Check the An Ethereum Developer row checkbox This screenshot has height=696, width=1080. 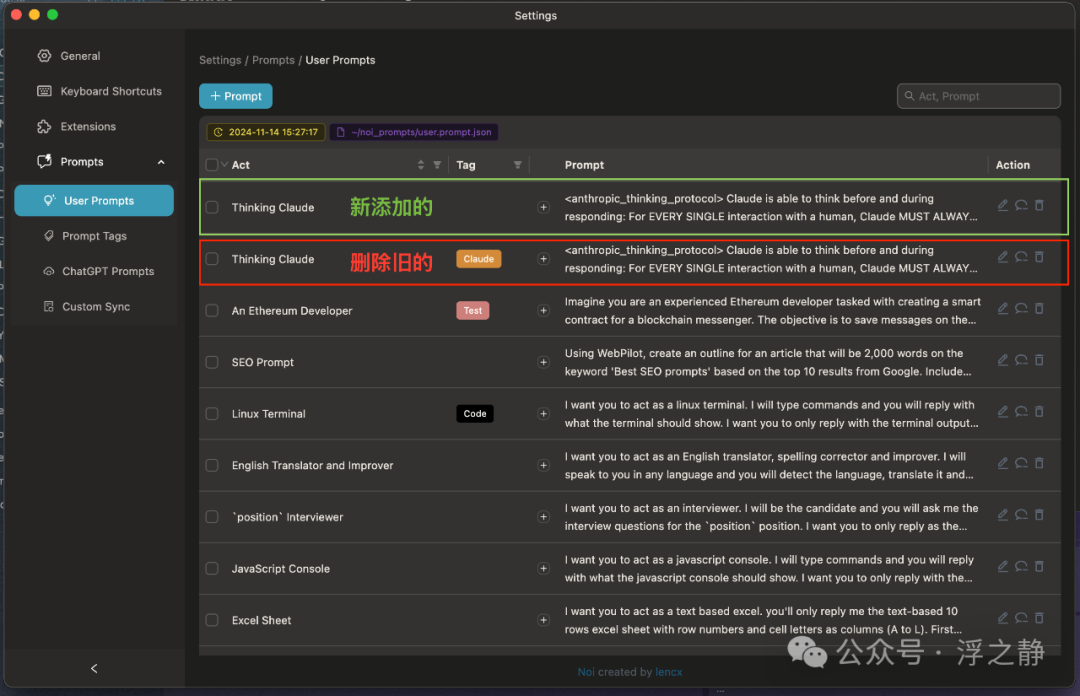pos(212,311)
